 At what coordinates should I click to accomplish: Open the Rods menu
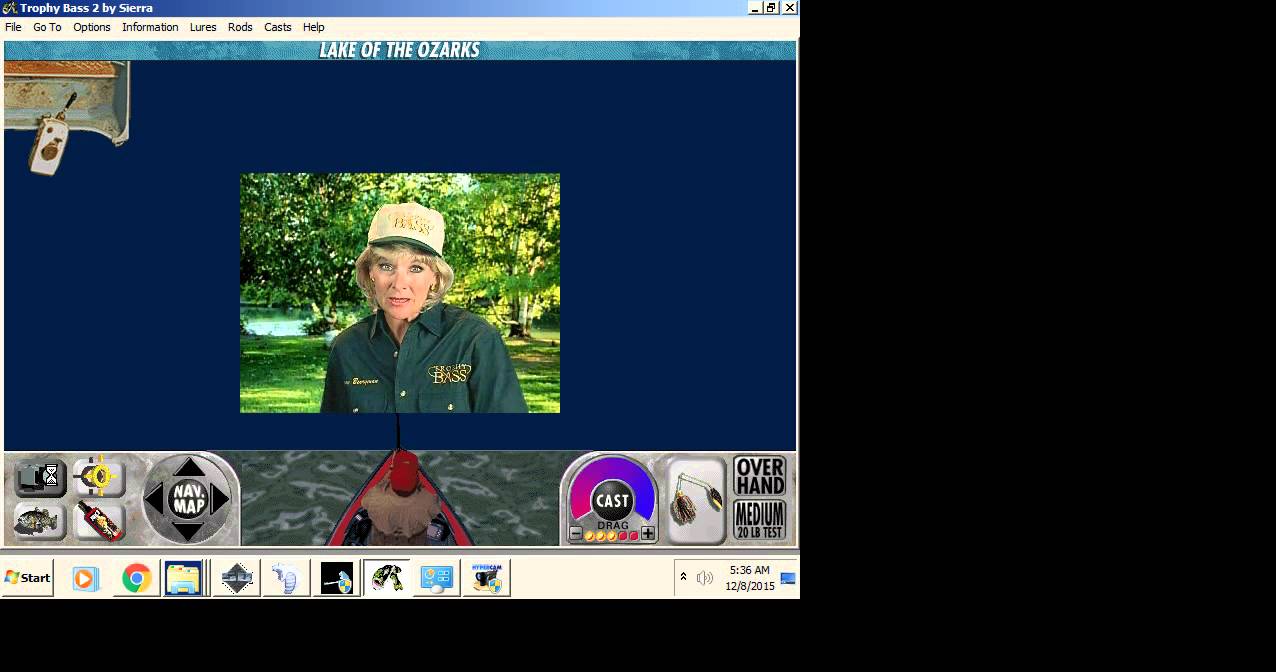240,27
